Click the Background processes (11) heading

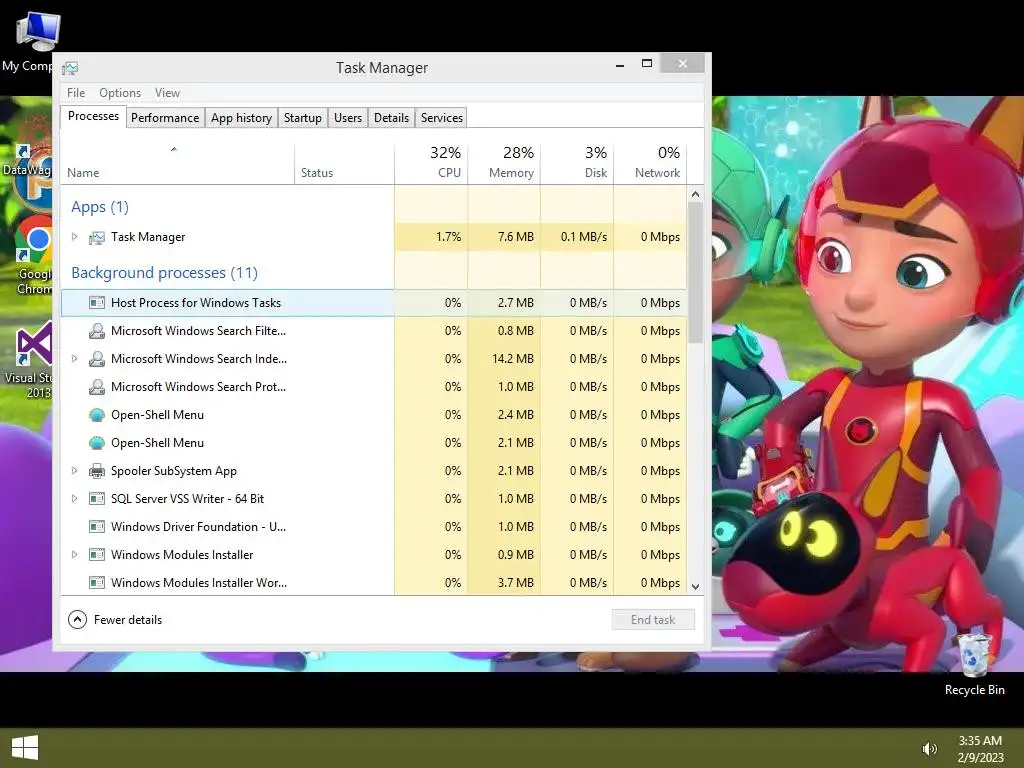tap(165, 273)
